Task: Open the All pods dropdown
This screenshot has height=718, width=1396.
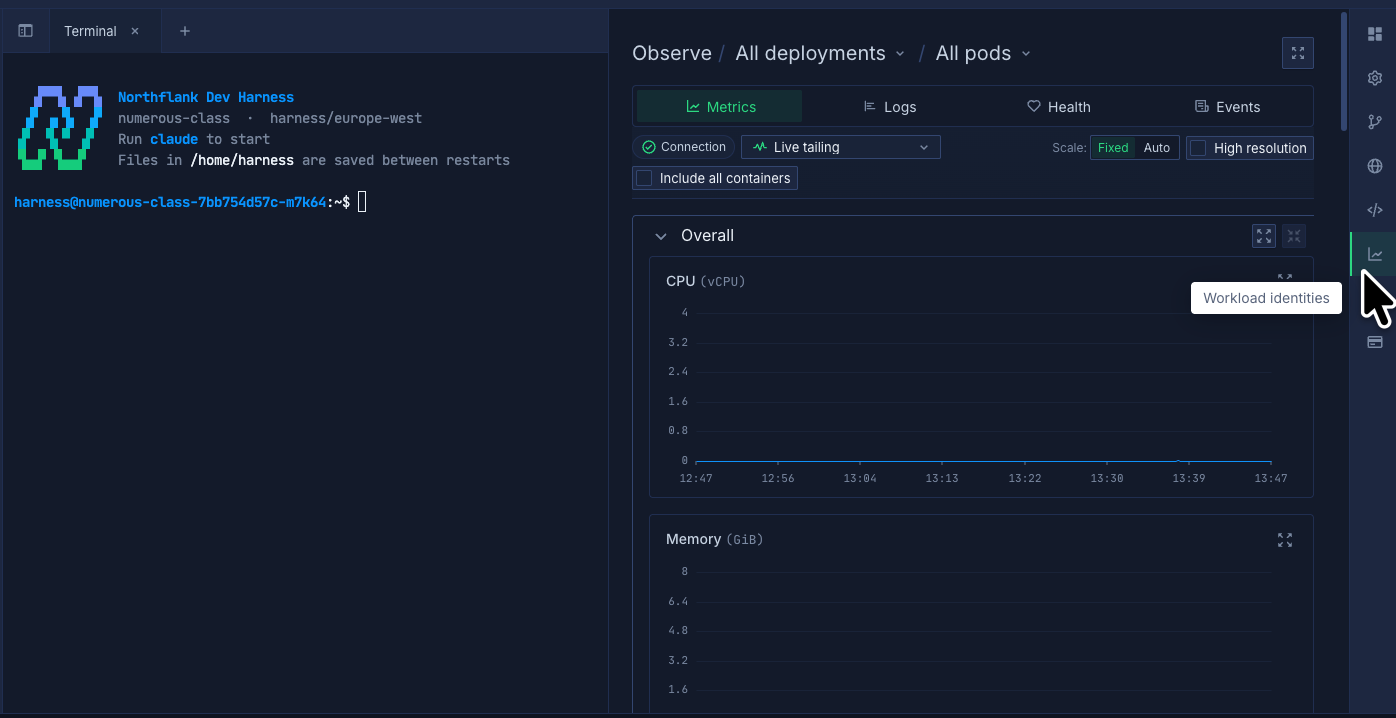Action: [983, 53]
